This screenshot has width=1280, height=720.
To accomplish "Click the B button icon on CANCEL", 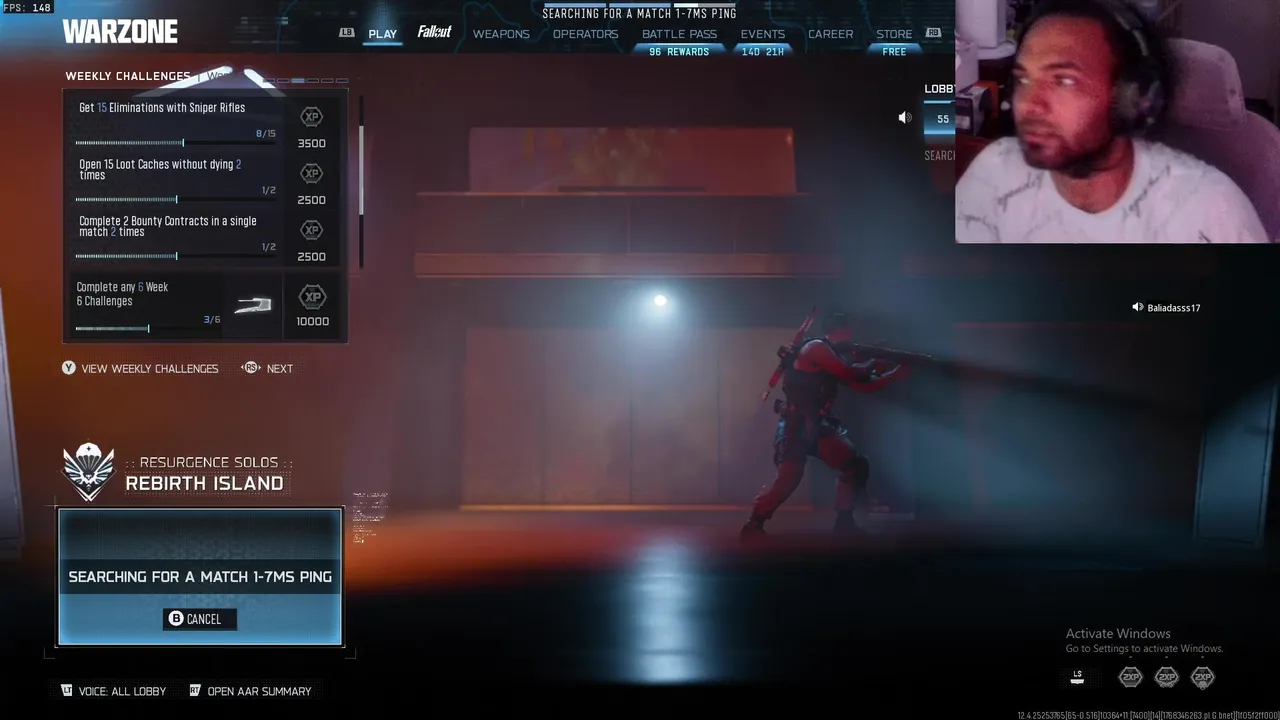I will (176, 619).
